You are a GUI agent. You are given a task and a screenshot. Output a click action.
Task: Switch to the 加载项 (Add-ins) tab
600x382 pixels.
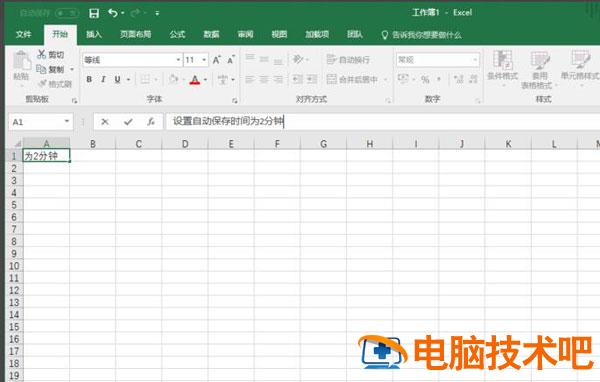point(317,34)
